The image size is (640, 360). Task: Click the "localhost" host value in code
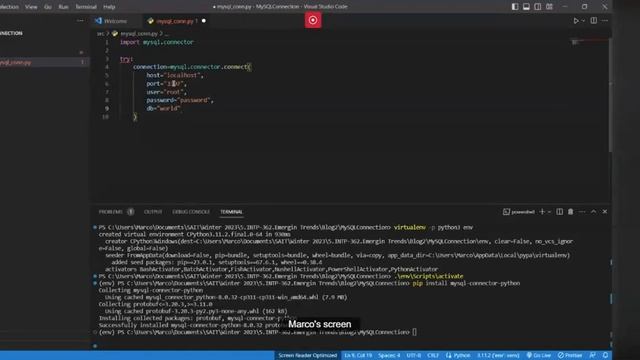coord(182,75)
